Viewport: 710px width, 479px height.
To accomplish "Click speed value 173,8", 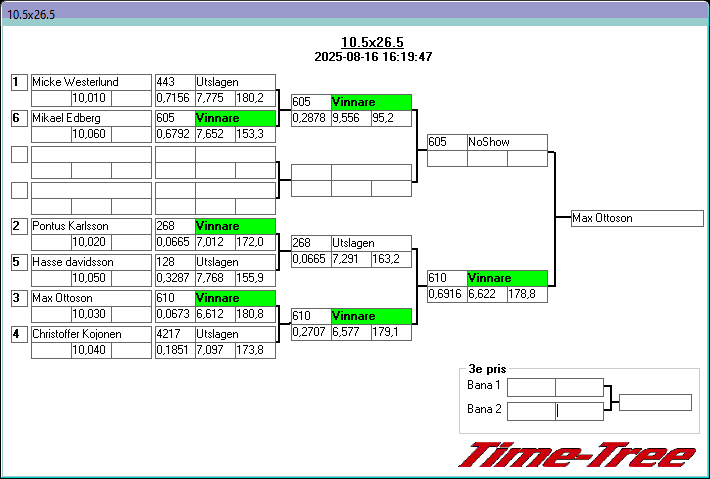I will coord(255,350).
